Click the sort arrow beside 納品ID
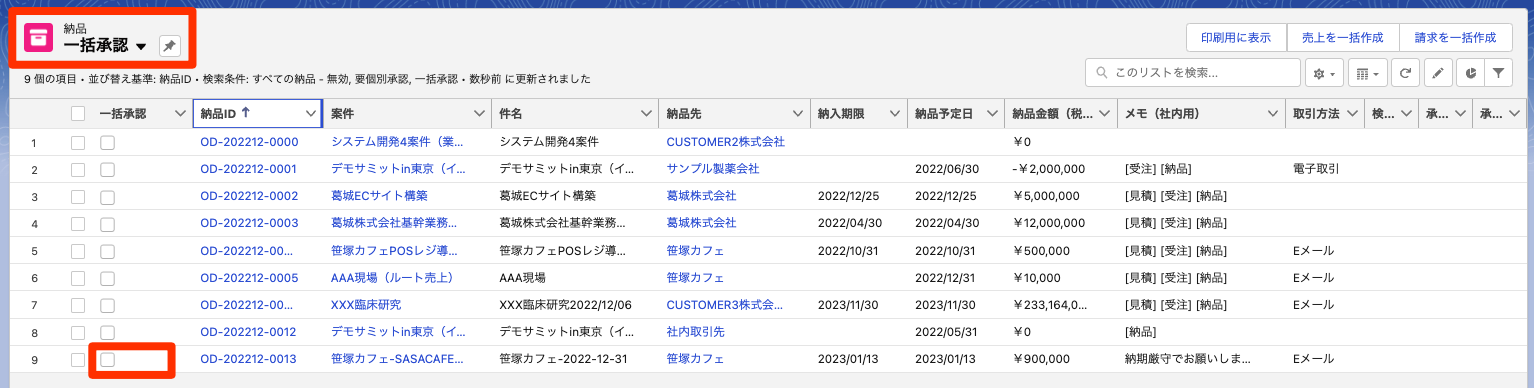Viewport: 1534px width, 388px height. (x=245, y=114)
